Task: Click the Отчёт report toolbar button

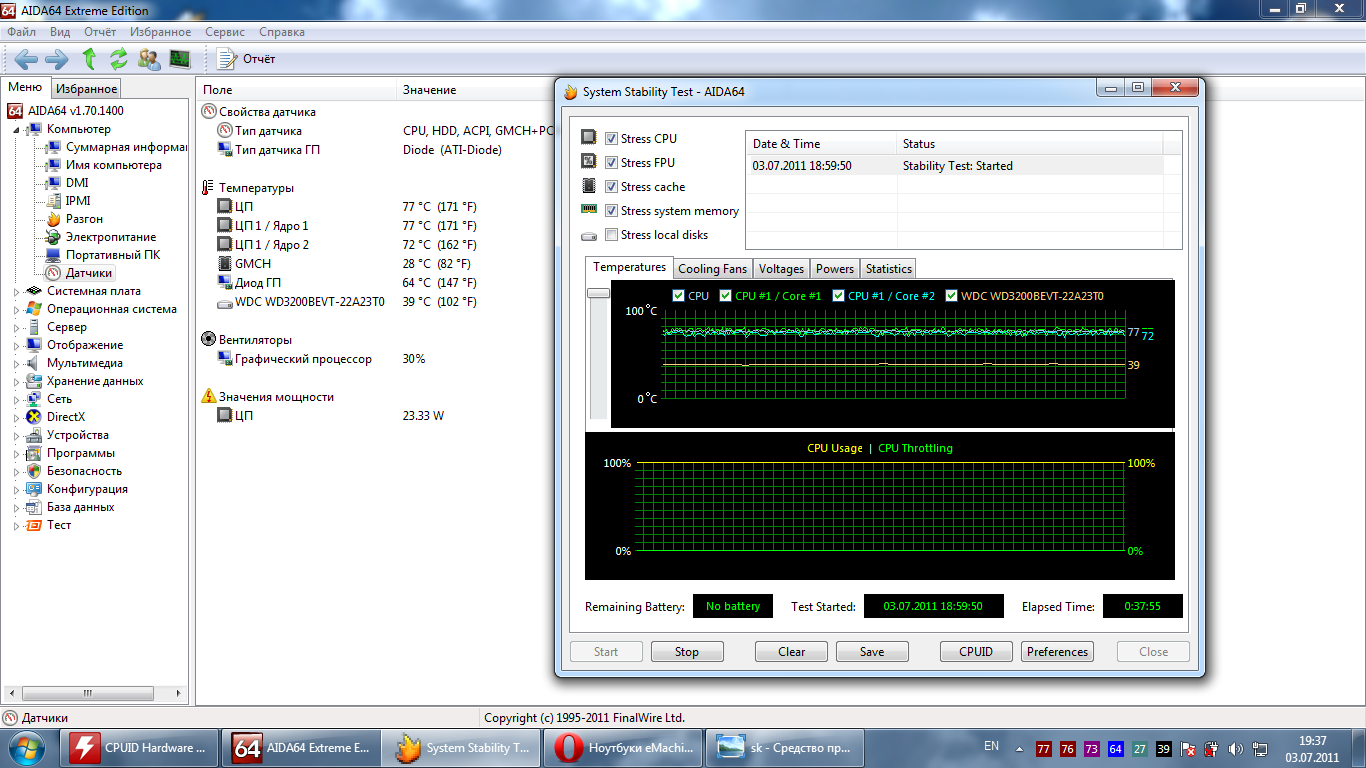Action: [246, 59]
